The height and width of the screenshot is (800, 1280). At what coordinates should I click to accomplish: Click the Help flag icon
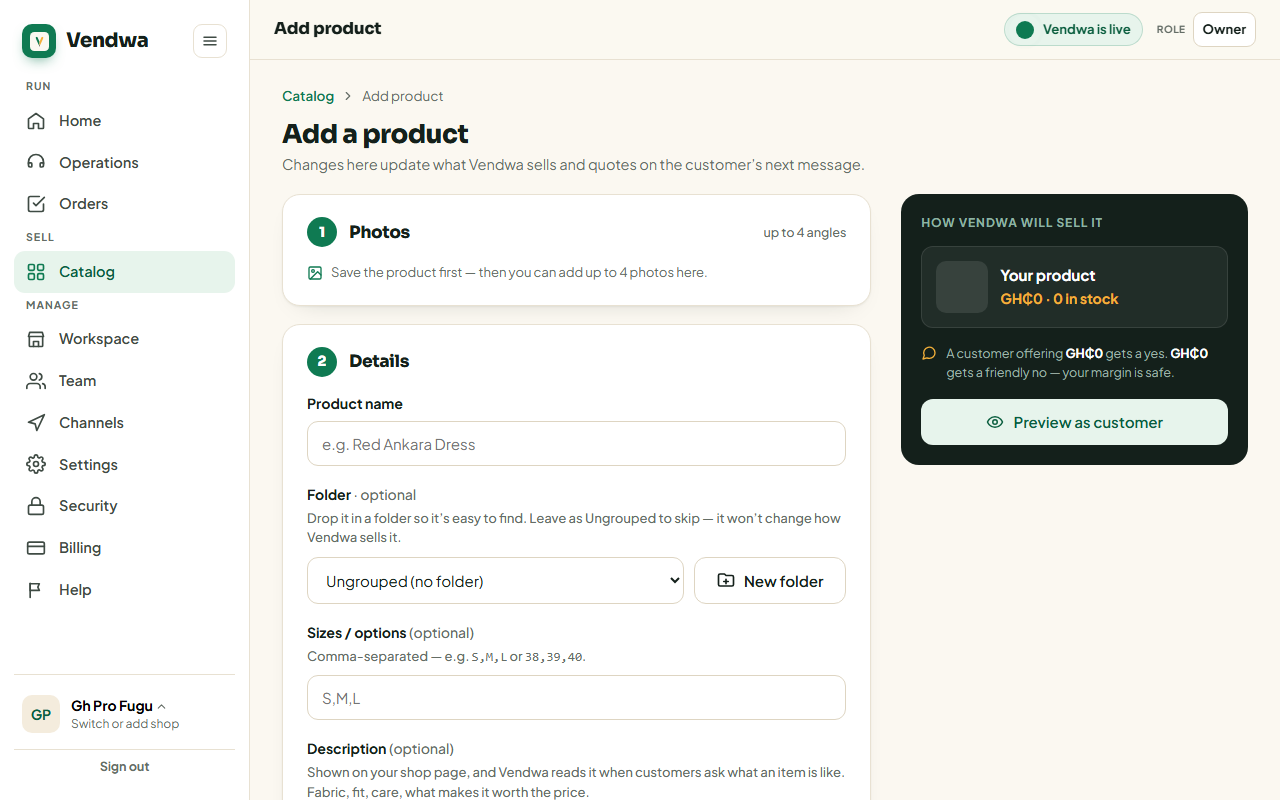(36, 590)
